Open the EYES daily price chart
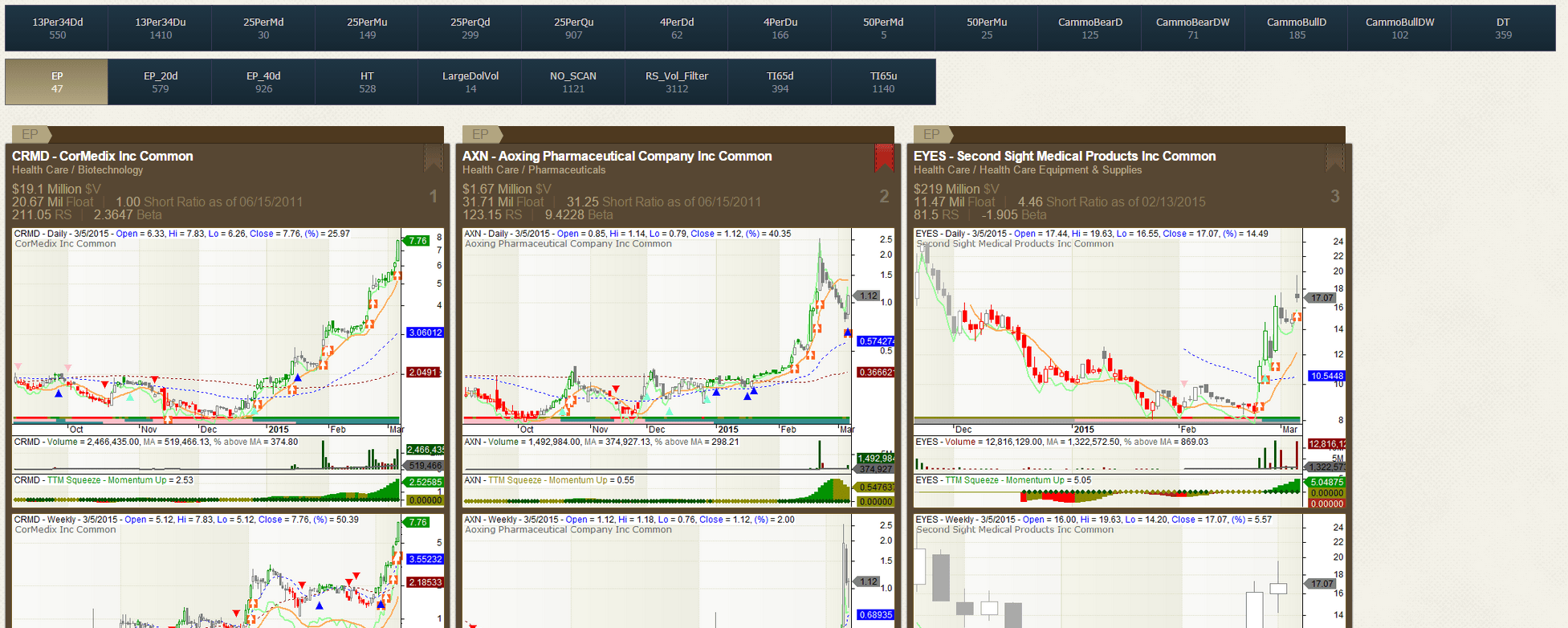 point(1130,331)
